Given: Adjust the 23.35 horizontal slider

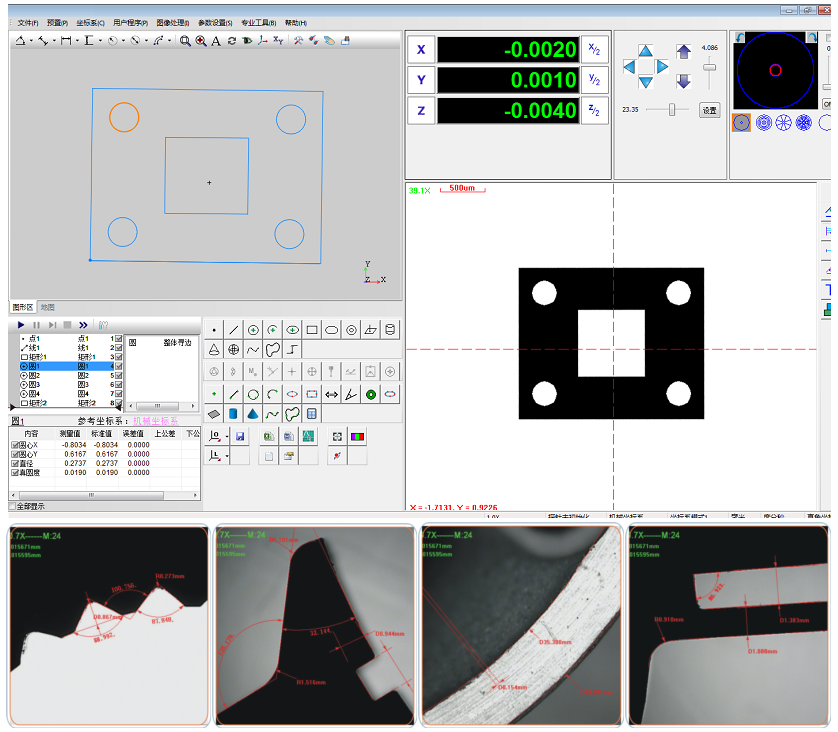Looking at the screenshot, I should 672,110.
